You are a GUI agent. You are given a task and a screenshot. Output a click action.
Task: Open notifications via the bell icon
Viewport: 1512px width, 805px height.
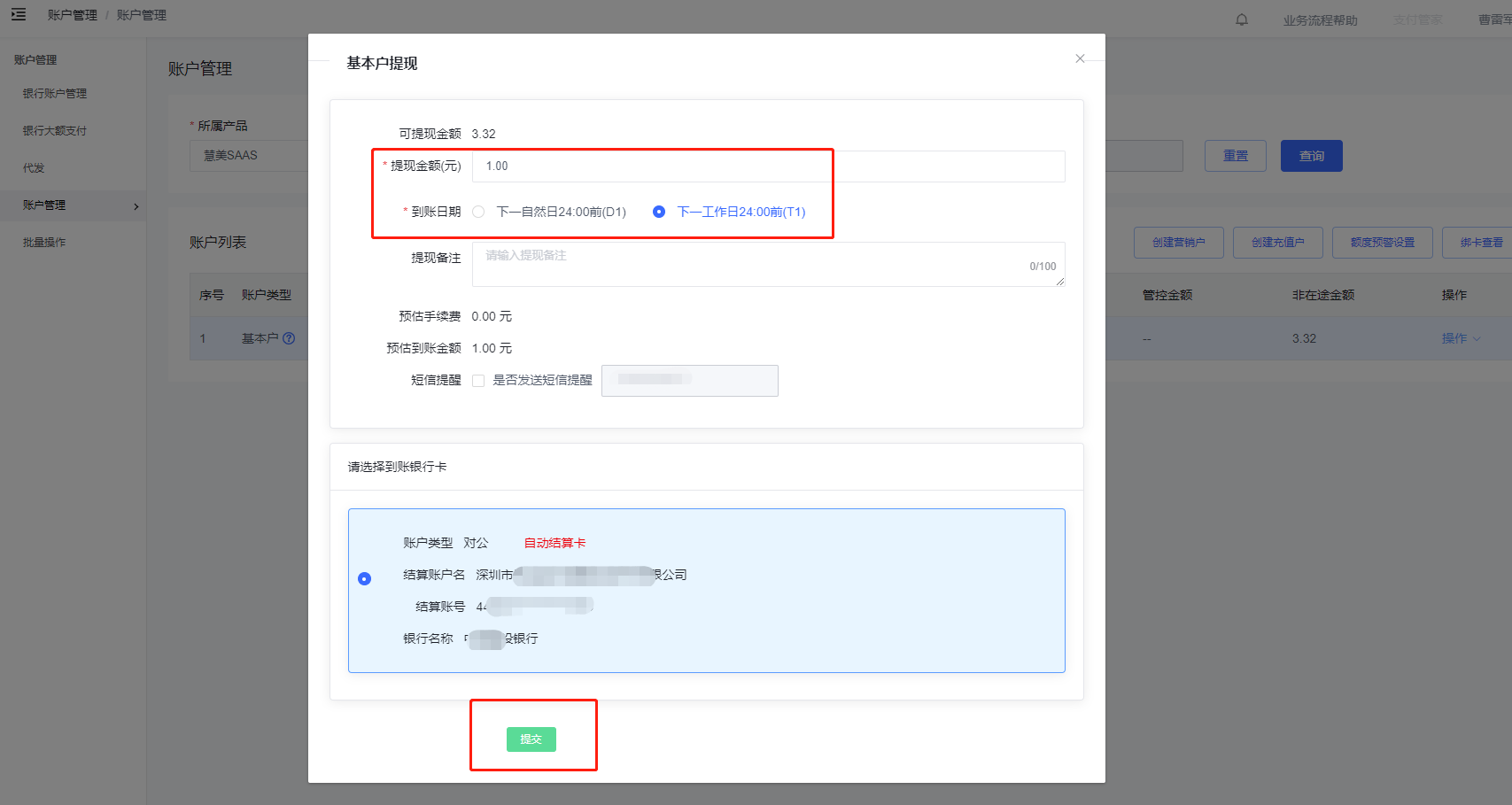[1242, 19]
